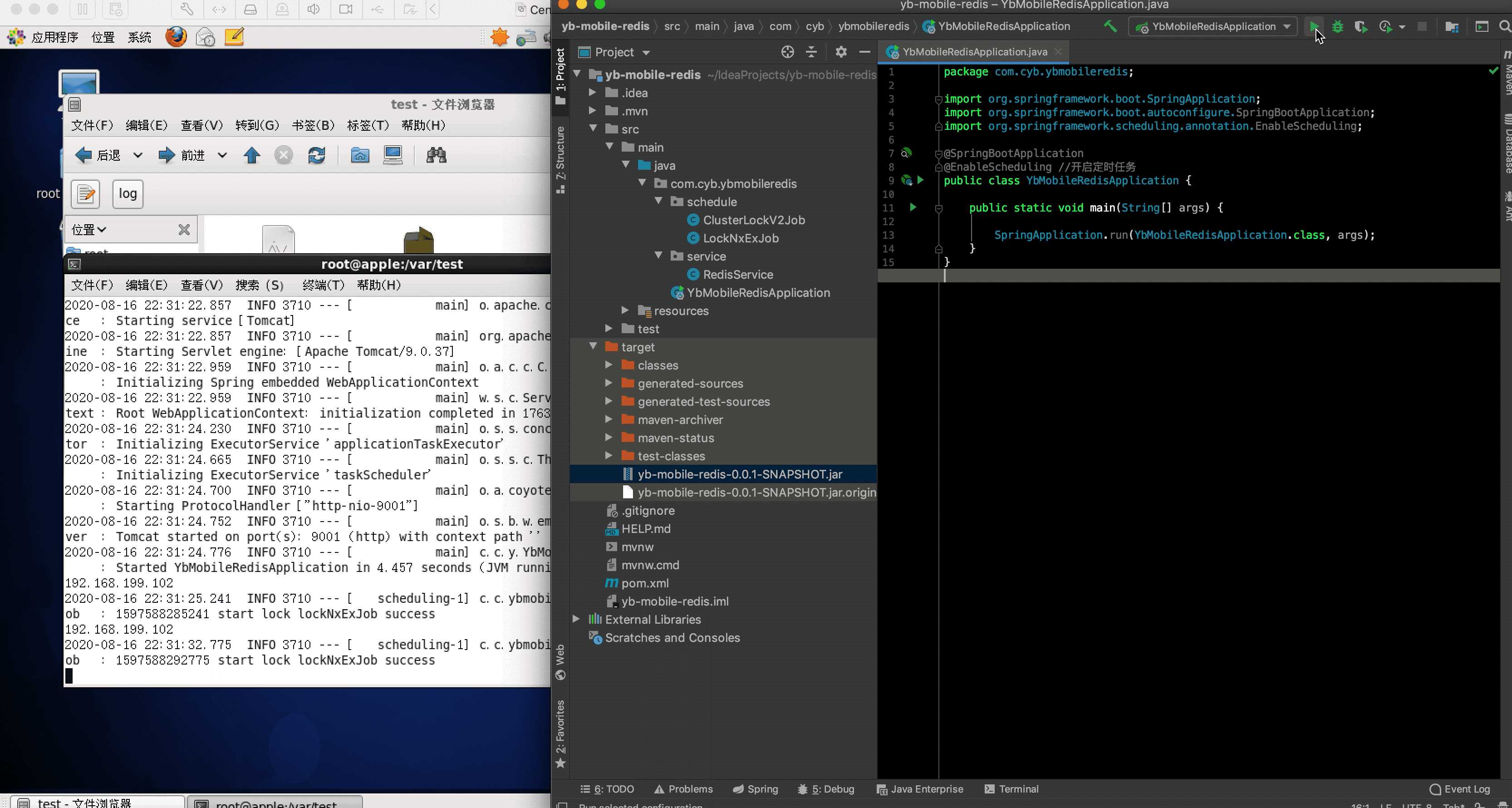Launch Firefox from the top panel
The image size is (1512, 808).
[176, 37]
